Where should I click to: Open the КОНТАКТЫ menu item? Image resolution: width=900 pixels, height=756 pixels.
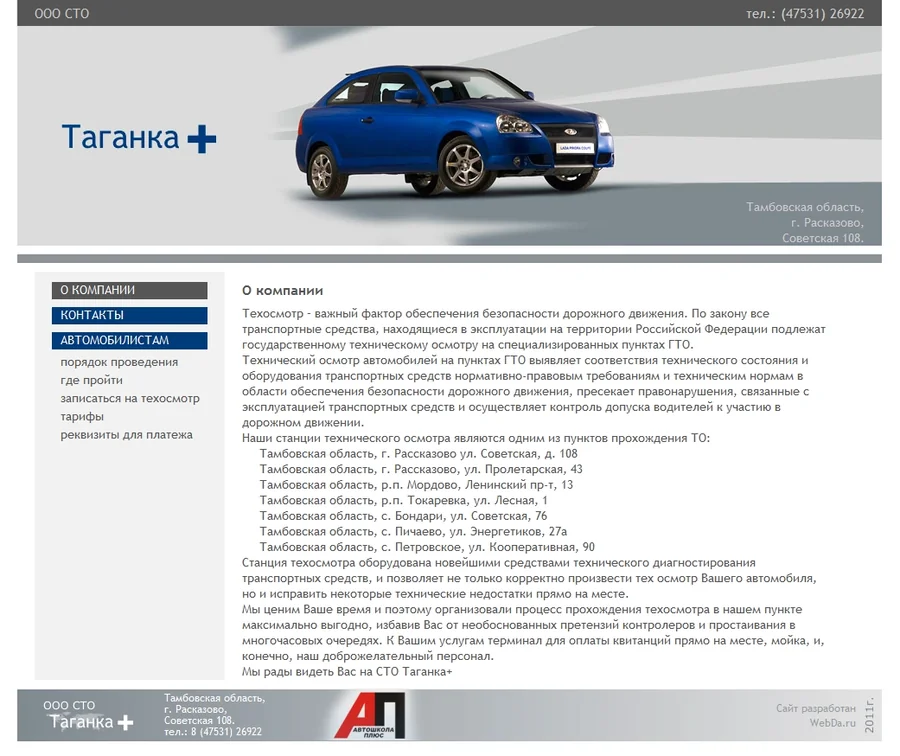129,315
